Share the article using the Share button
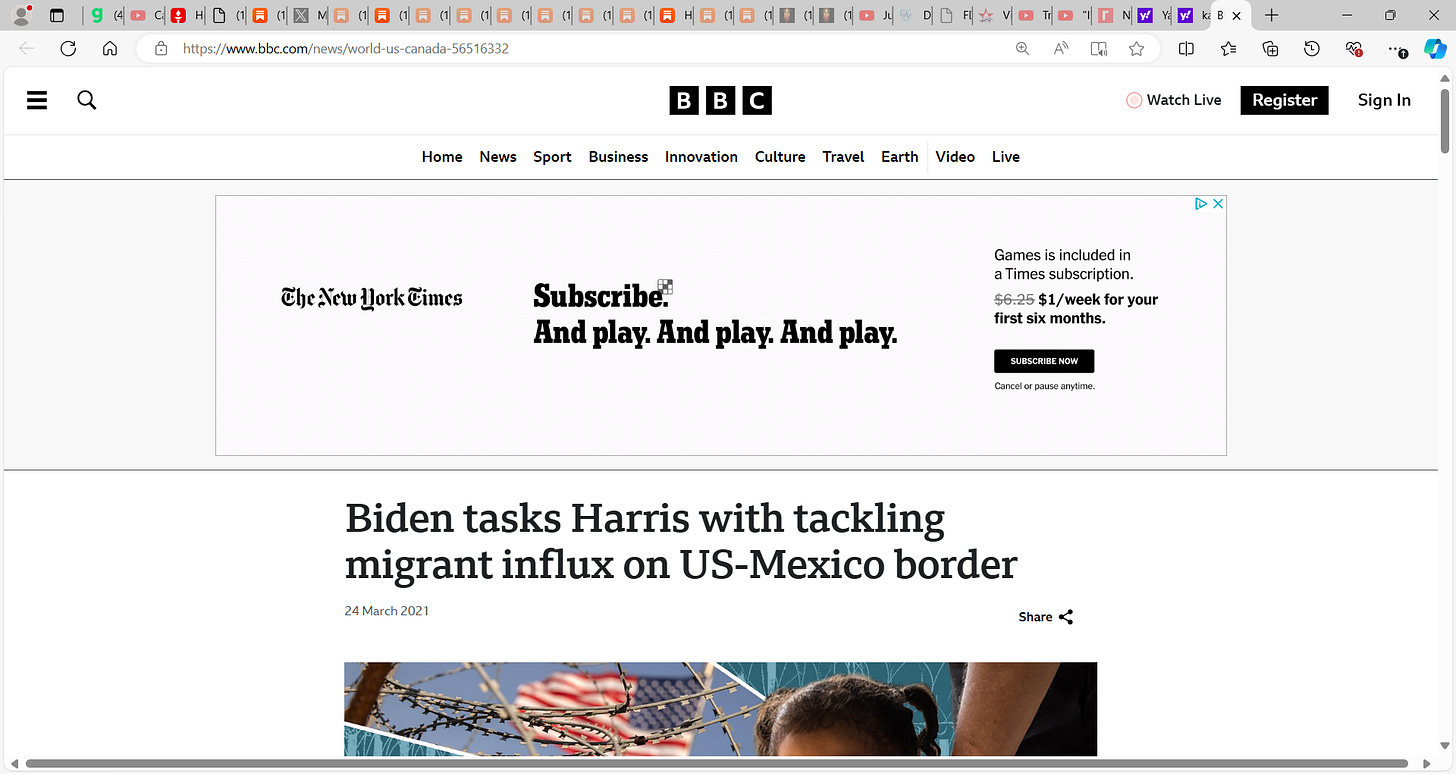 1046,617
